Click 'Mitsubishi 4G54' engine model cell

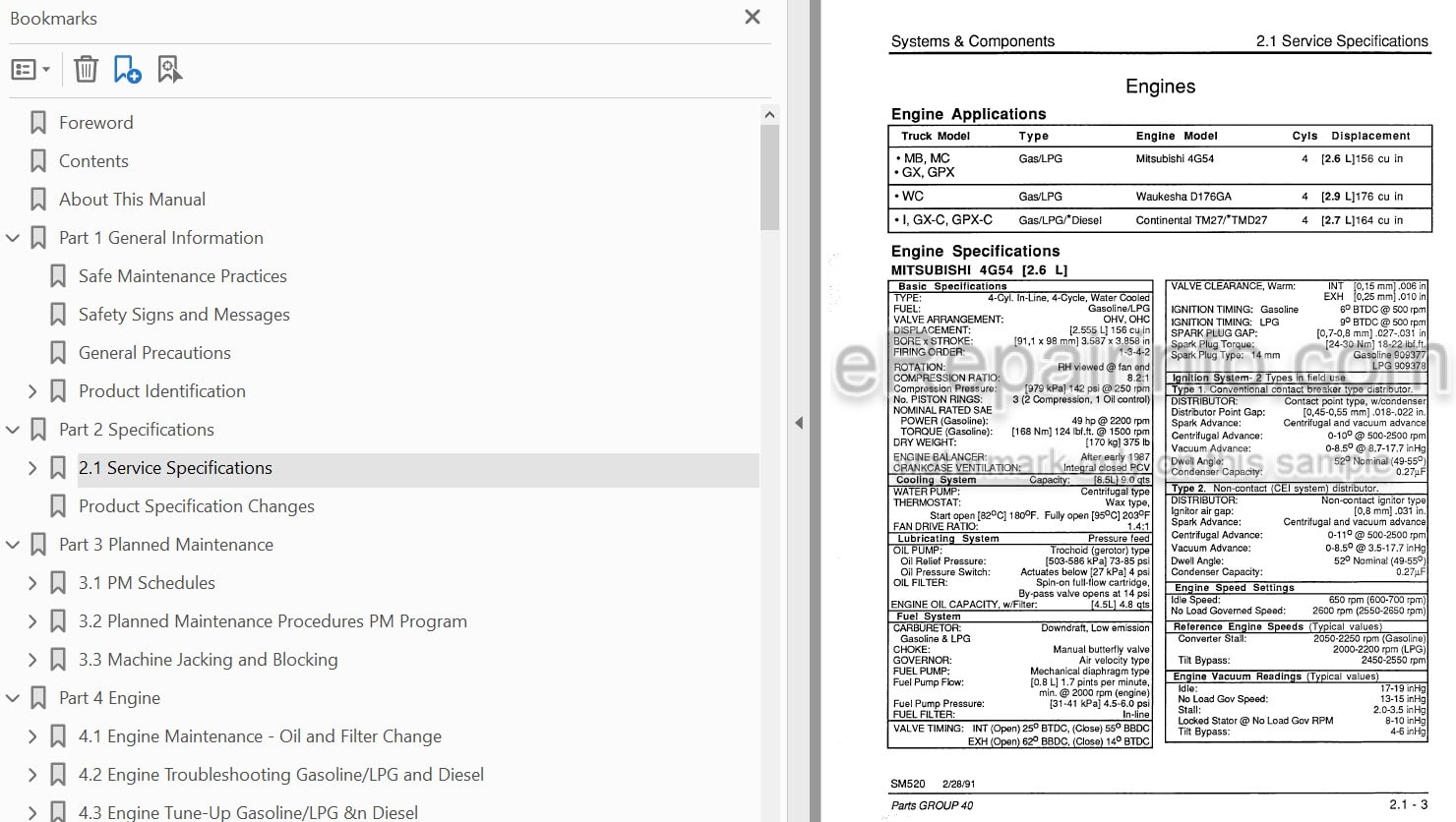[x=1175, y=158]
